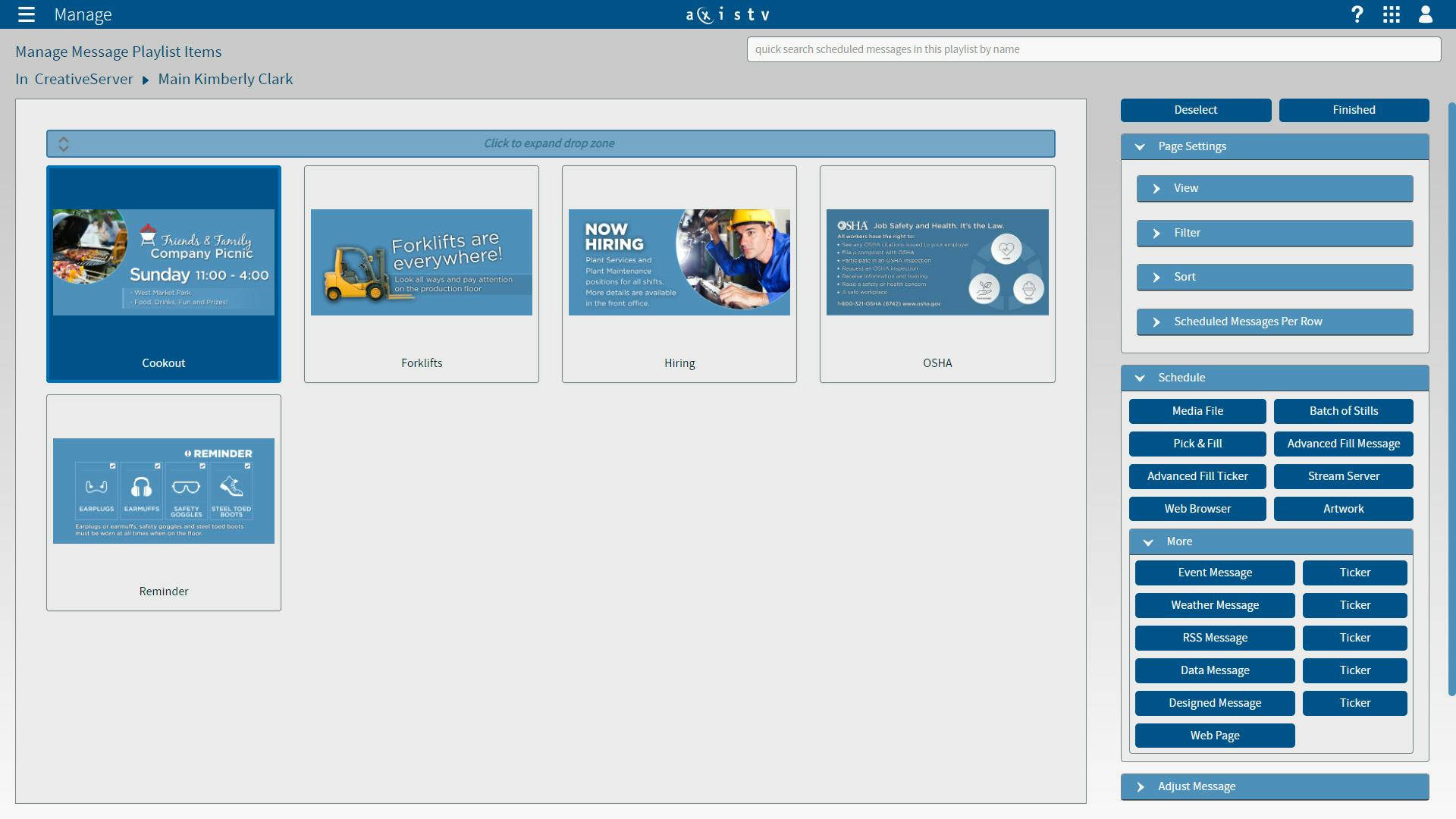Select the Forklifts message thumbnail
Screen dimensions: 1456x819
pyautogui.click(x=422, y=262)
